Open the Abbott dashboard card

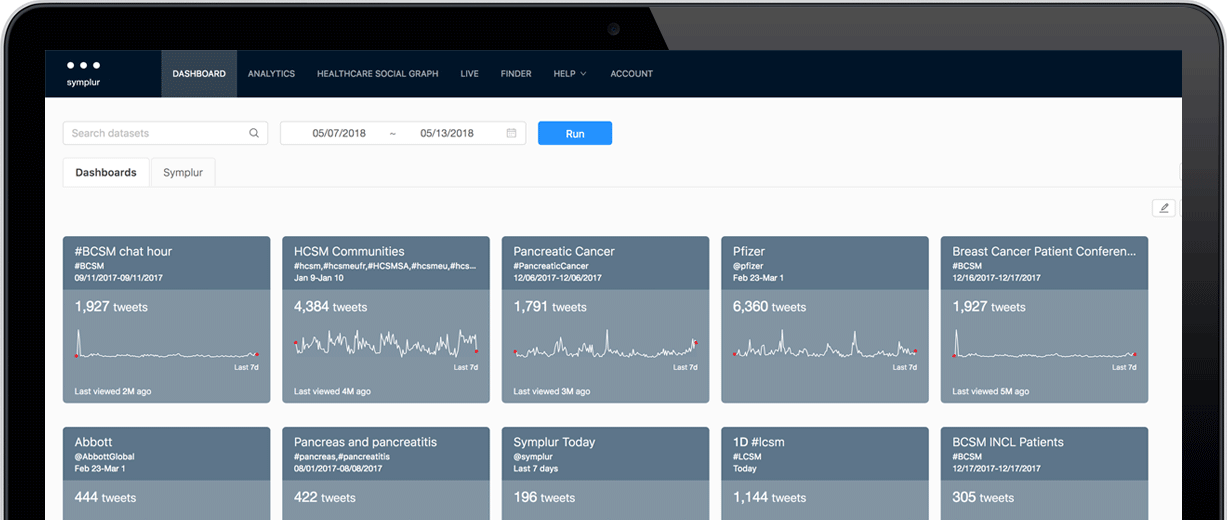(x=167, y=474)
